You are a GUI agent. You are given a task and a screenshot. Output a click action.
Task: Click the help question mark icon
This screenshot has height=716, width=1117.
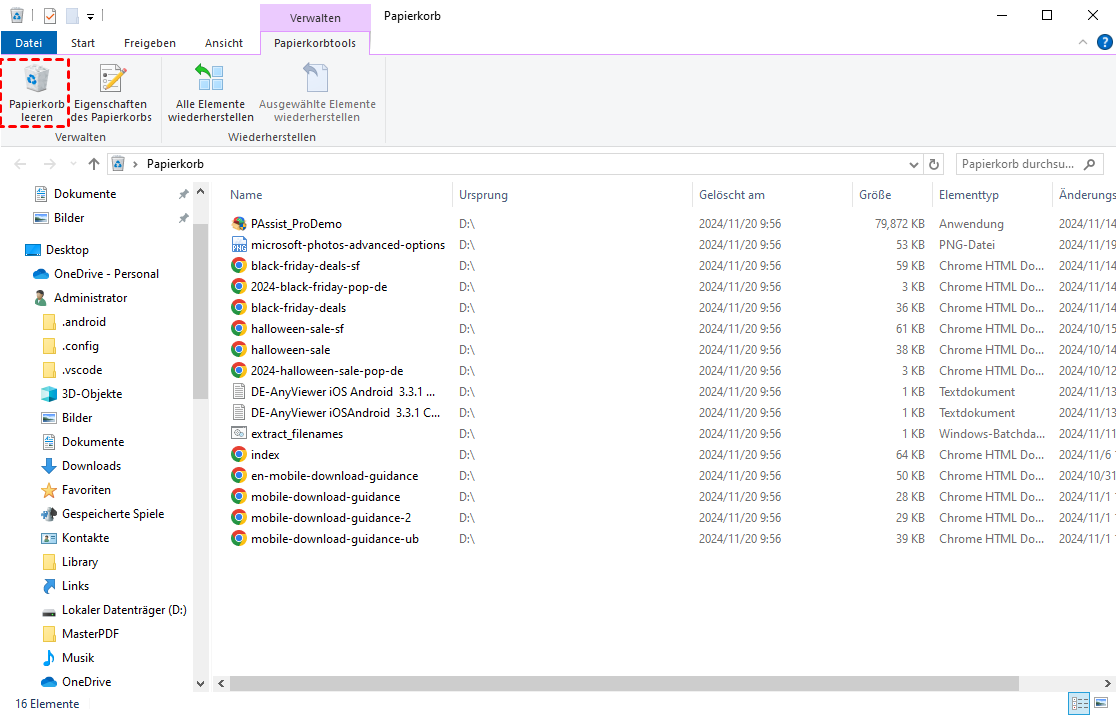coord(1104,43)
